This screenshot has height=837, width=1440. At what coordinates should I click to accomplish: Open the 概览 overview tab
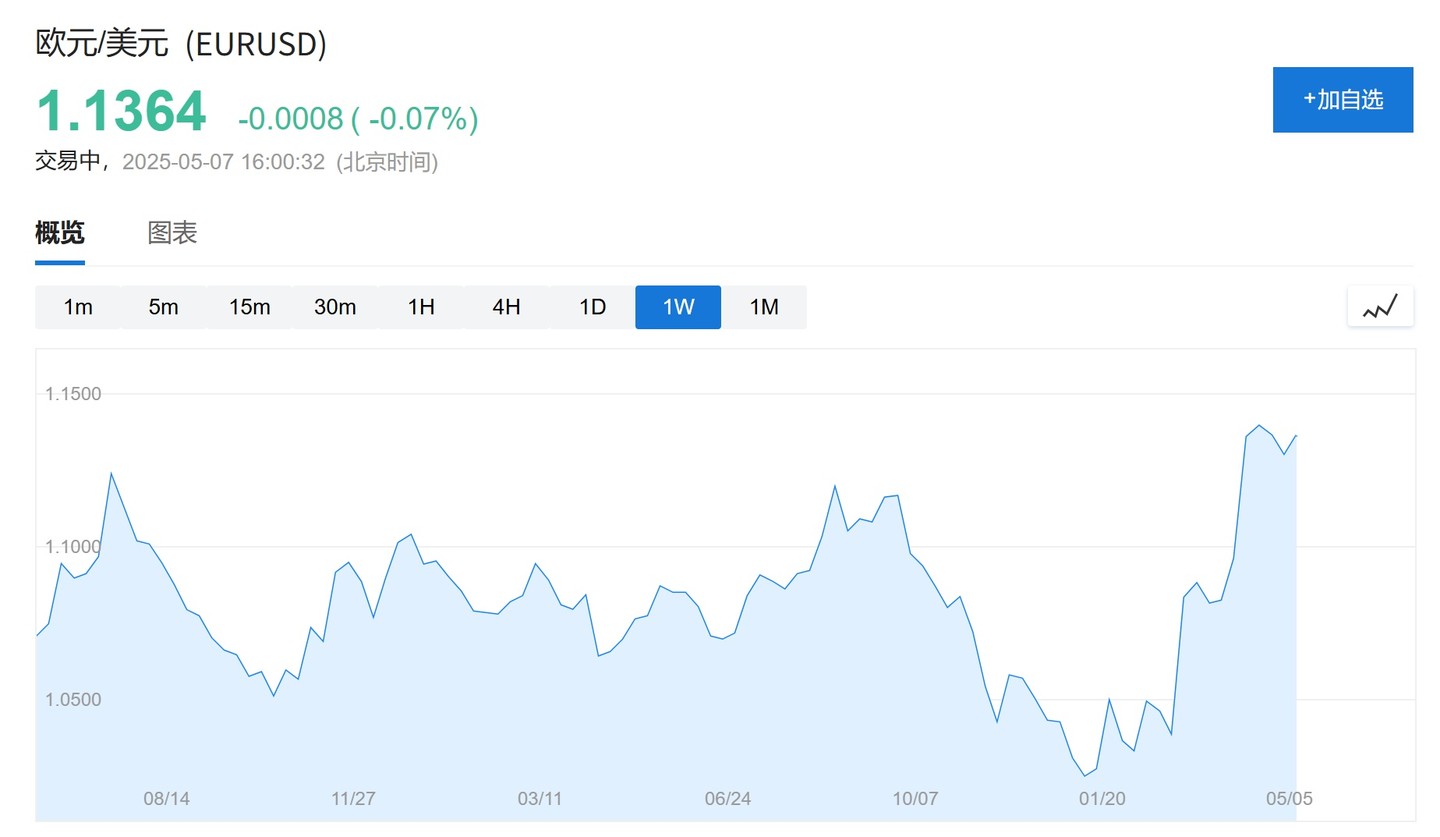(x=60, y=234)
